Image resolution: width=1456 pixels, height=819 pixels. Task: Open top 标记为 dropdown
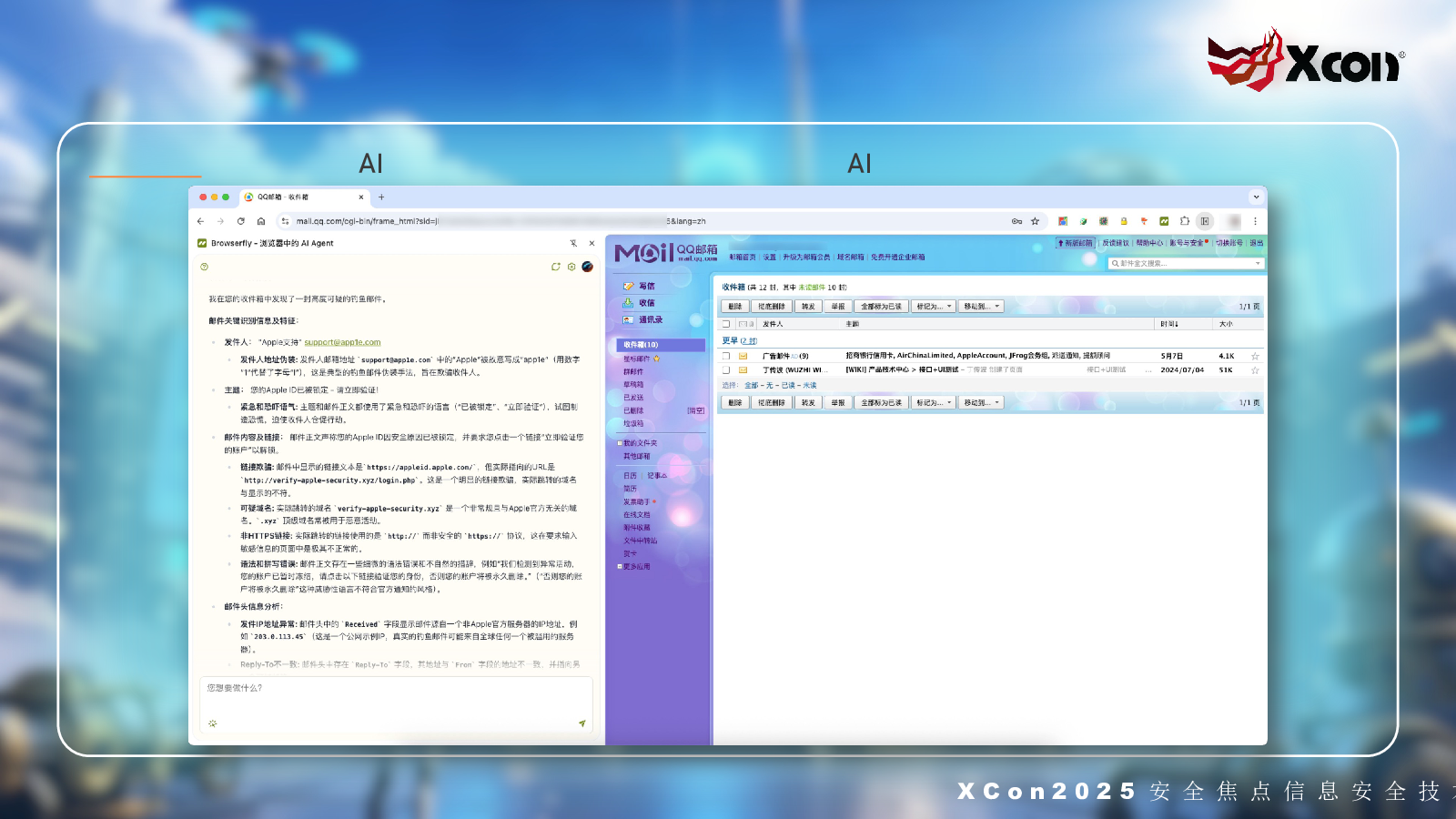click(x=934, y=307)
